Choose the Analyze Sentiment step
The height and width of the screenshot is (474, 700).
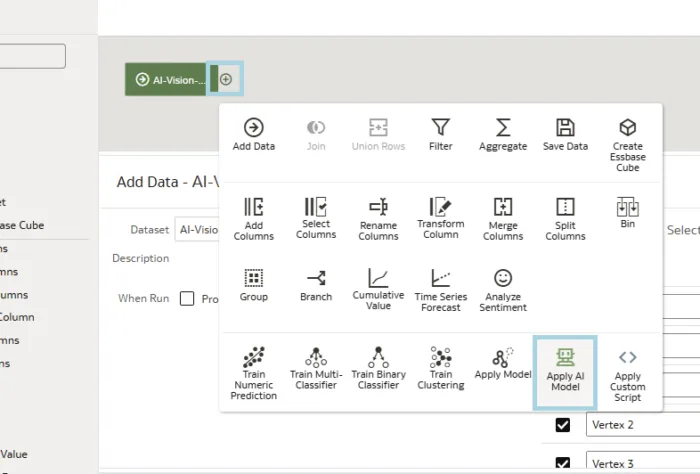tap(503, 278)
